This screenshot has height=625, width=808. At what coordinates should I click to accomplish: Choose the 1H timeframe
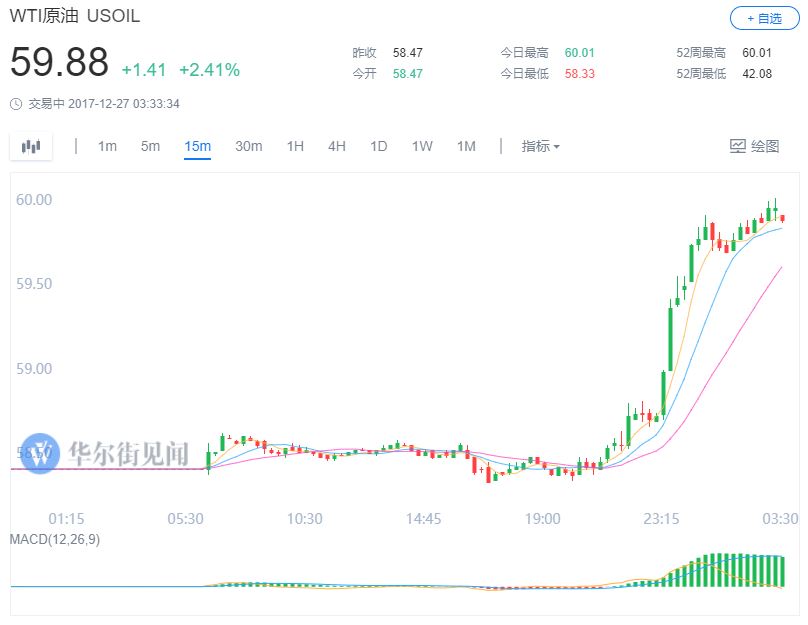pyautogui.click(x=295, y=146)
